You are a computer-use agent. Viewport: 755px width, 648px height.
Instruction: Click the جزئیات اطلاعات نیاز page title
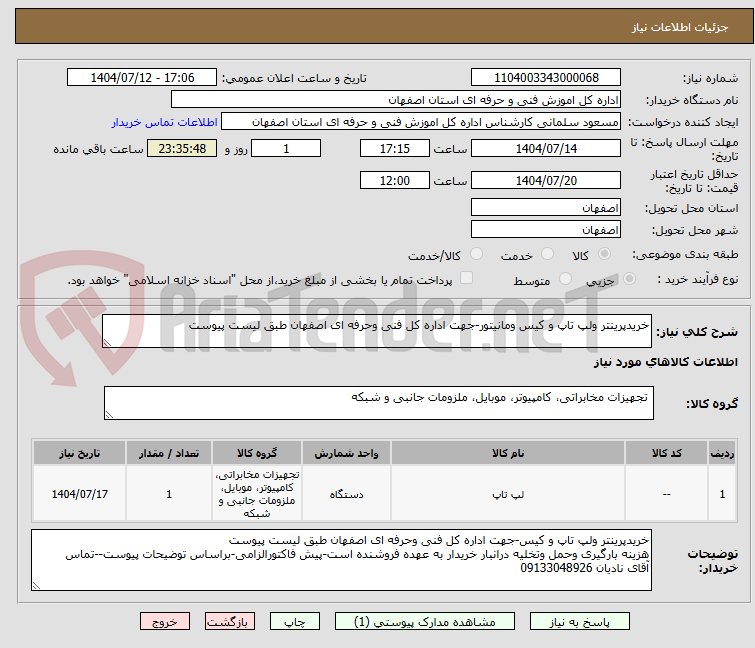click(680, 27)
